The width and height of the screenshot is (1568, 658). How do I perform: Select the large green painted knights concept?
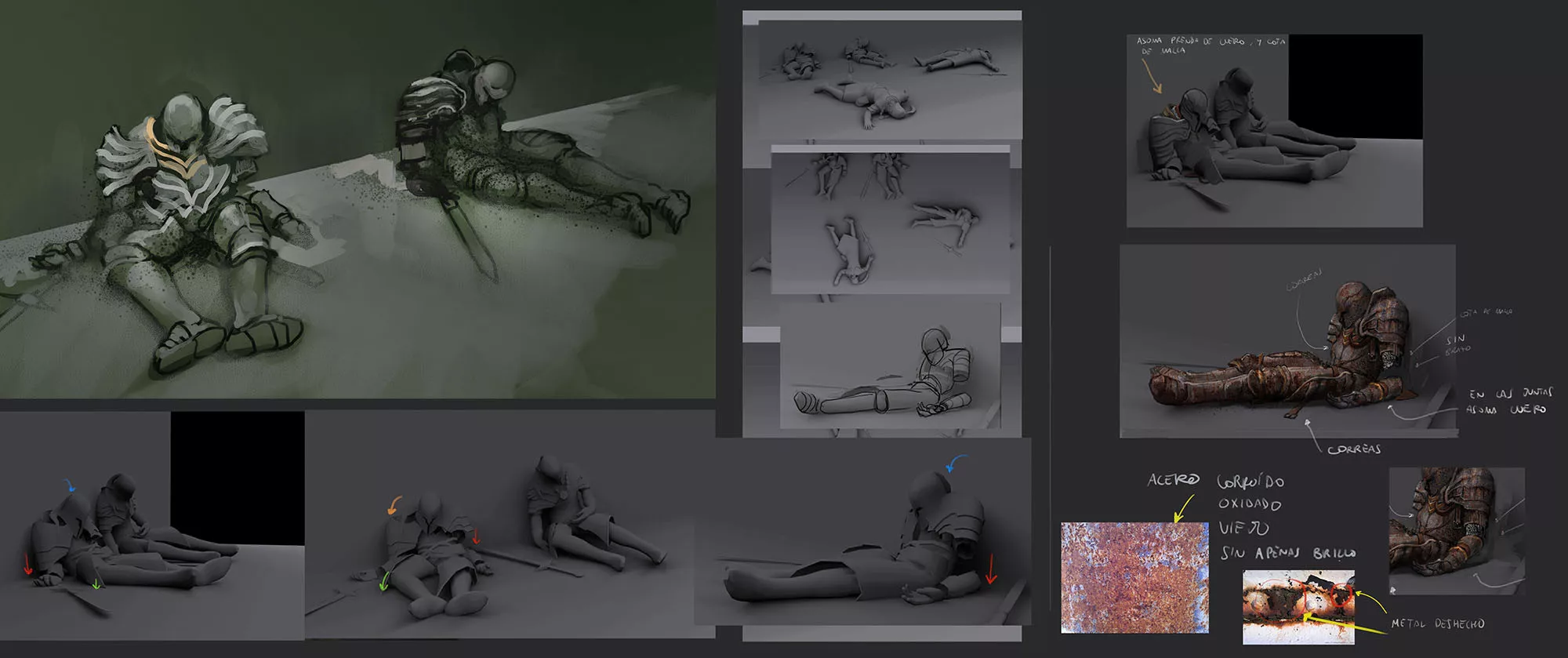coord(358,199)
